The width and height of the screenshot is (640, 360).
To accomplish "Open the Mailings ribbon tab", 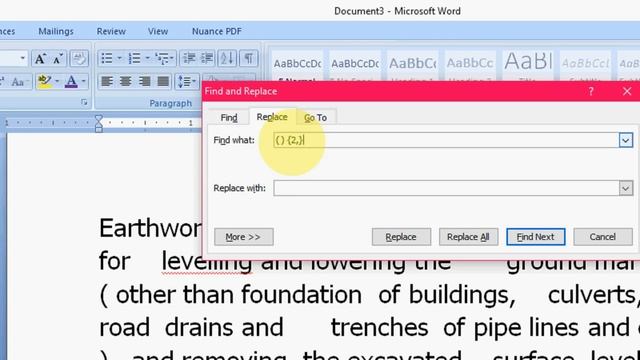I will 56,31.
